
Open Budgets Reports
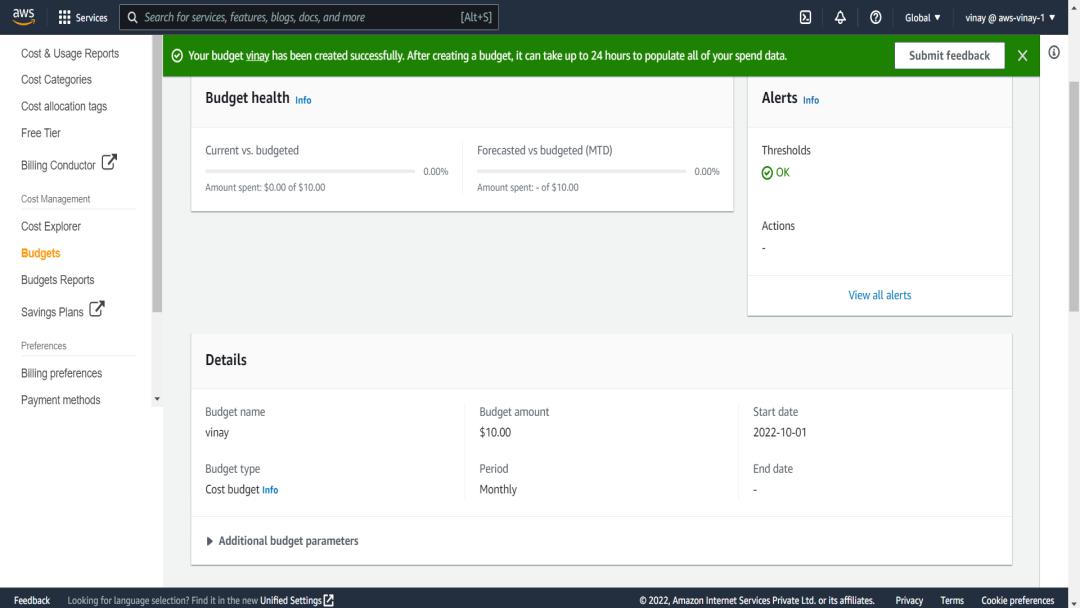click(x=57, y=280)
